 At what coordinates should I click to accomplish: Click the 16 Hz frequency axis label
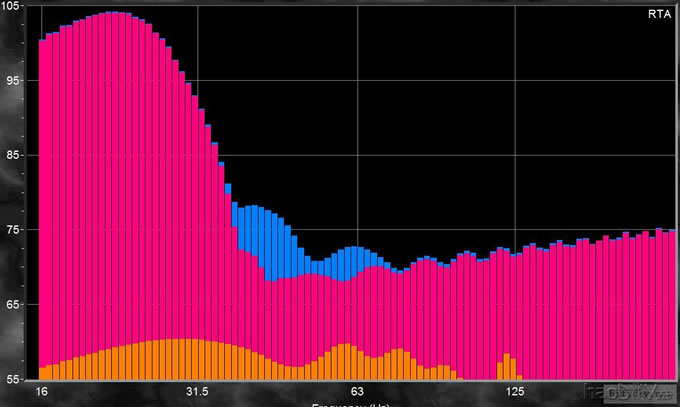coord(43,391)
